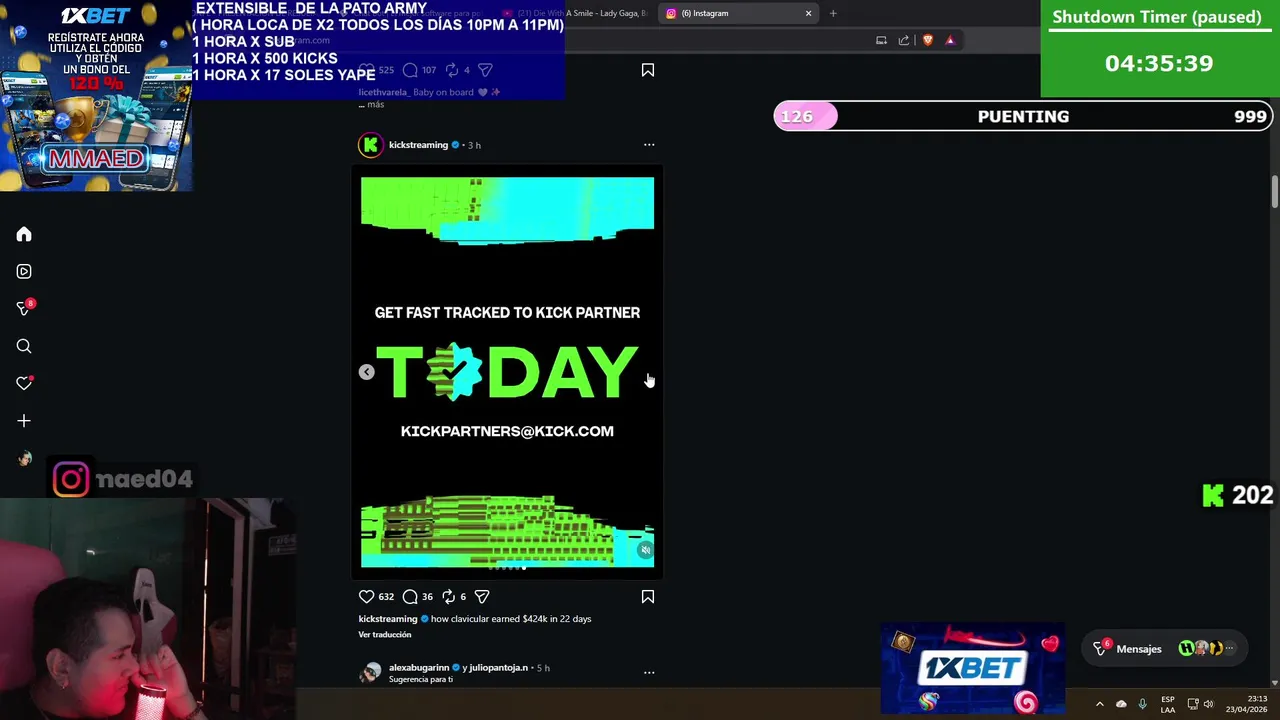Go to previous slide in kickstreaming carousel
The height and width of the screenshot is (720, 1280).
pos(367,372)
